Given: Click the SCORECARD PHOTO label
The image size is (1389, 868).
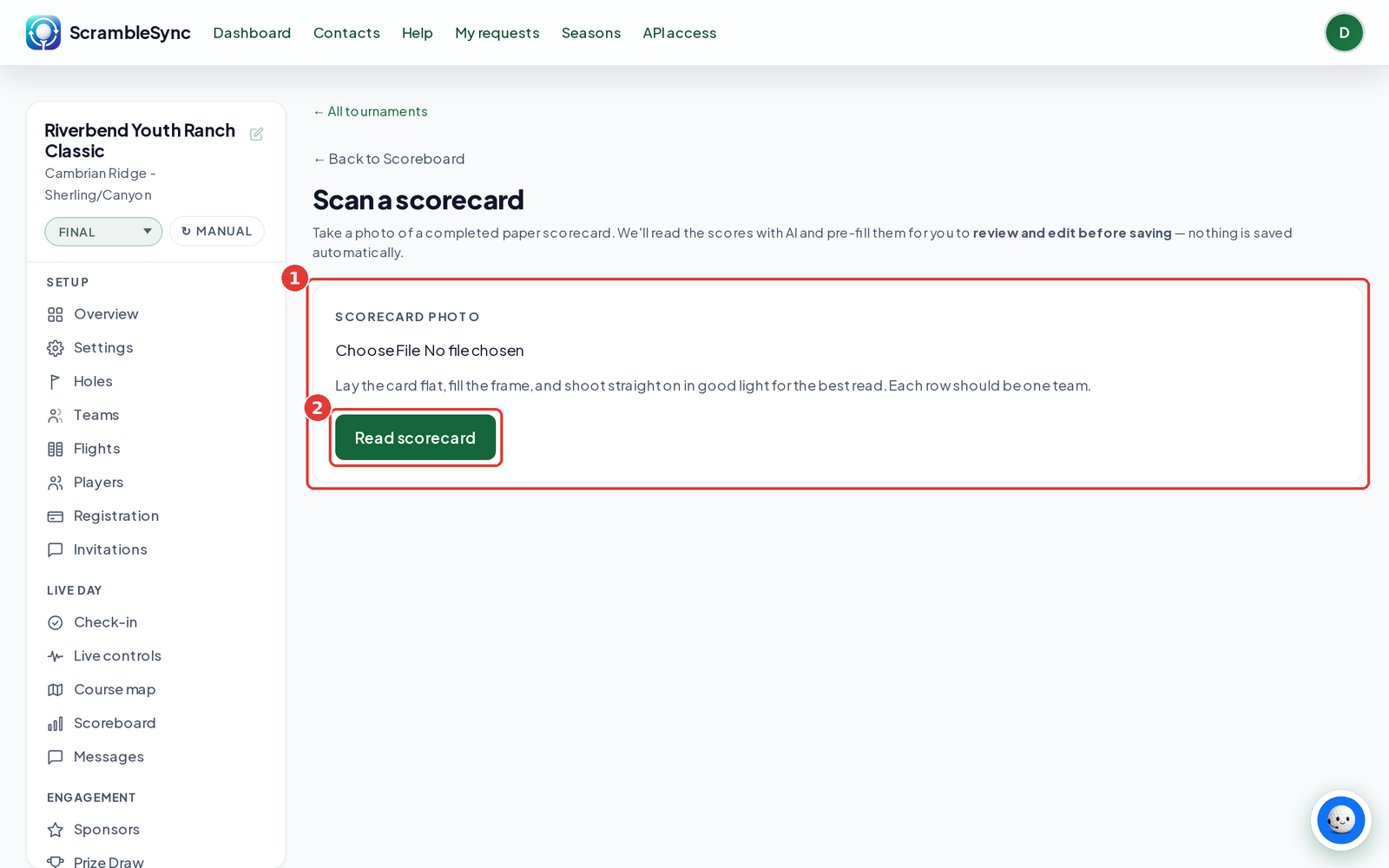Looking at the screenshot, I should pyautogui.click(x=407, y=317).
